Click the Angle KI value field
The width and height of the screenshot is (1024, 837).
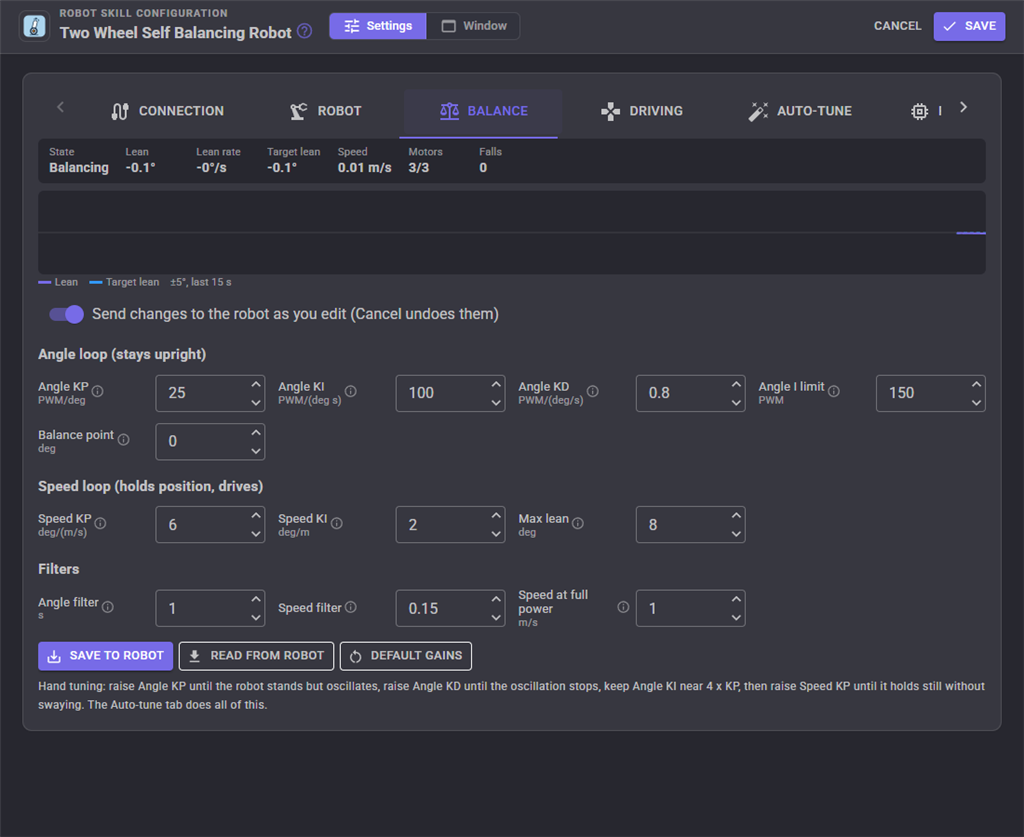point(450,393)
